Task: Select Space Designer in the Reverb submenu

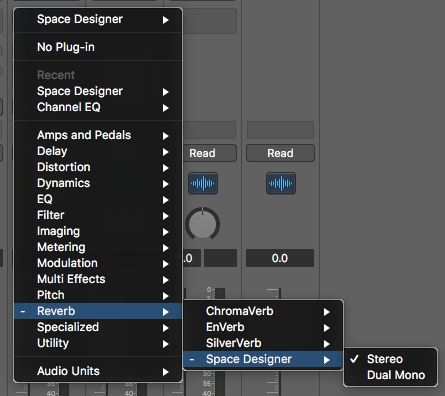Action: point(263,359)
